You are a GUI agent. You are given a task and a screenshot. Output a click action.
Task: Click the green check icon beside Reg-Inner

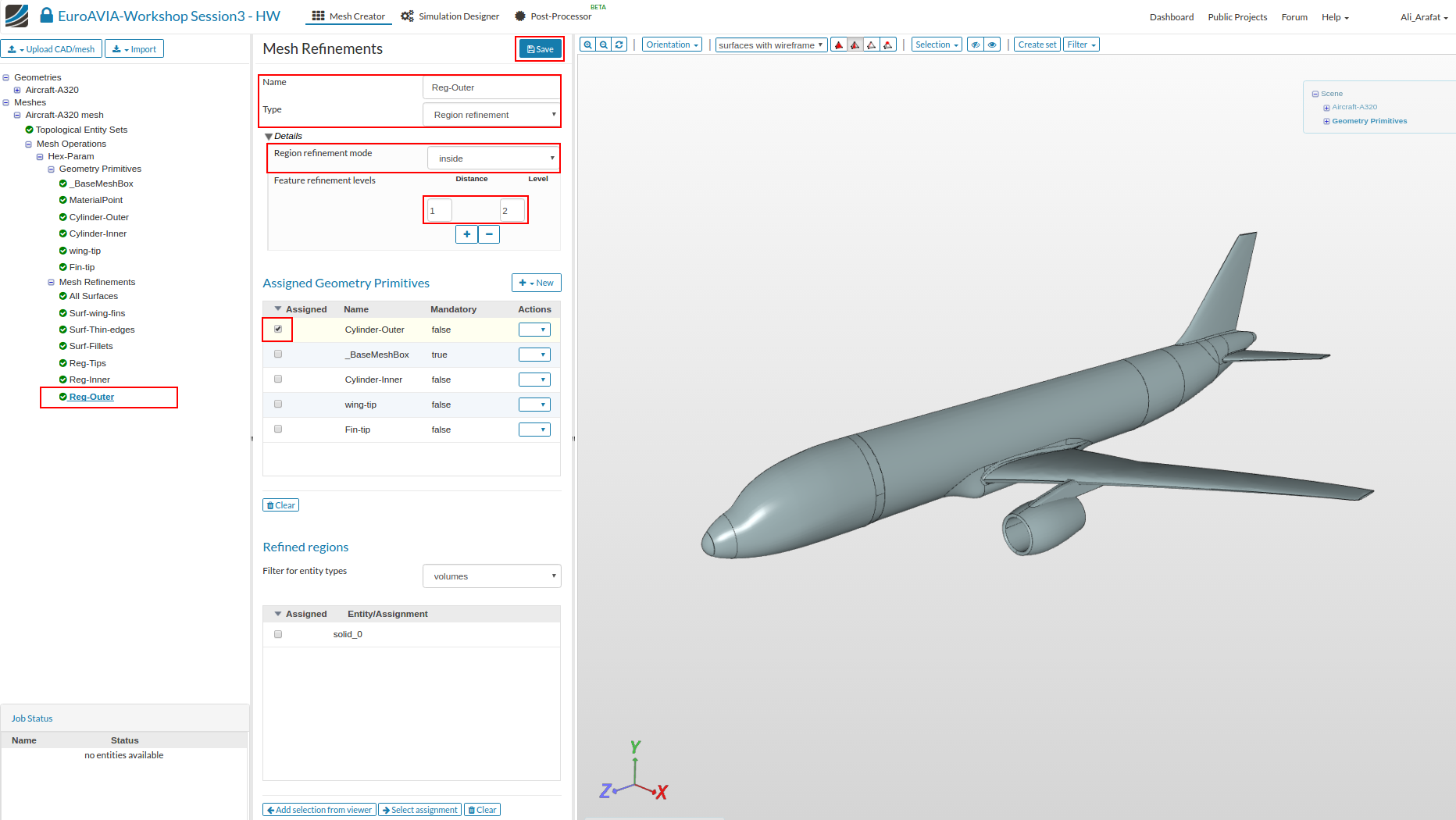pyautogui.click(x=63, y=380)
